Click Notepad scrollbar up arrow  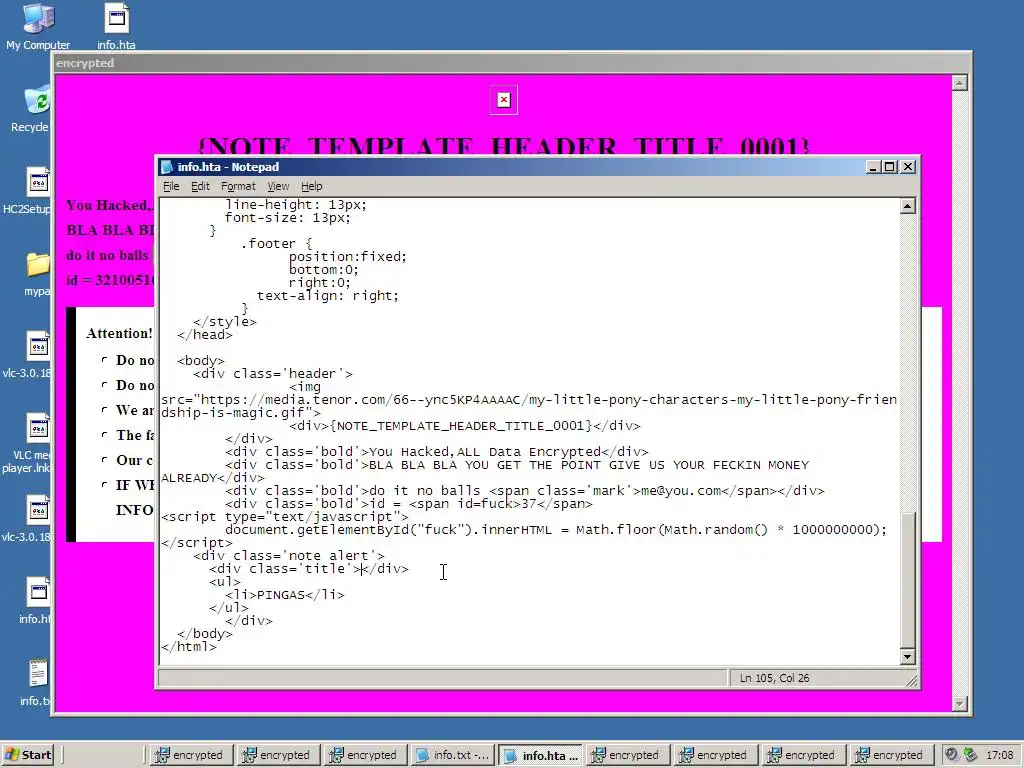pos(907,206)
